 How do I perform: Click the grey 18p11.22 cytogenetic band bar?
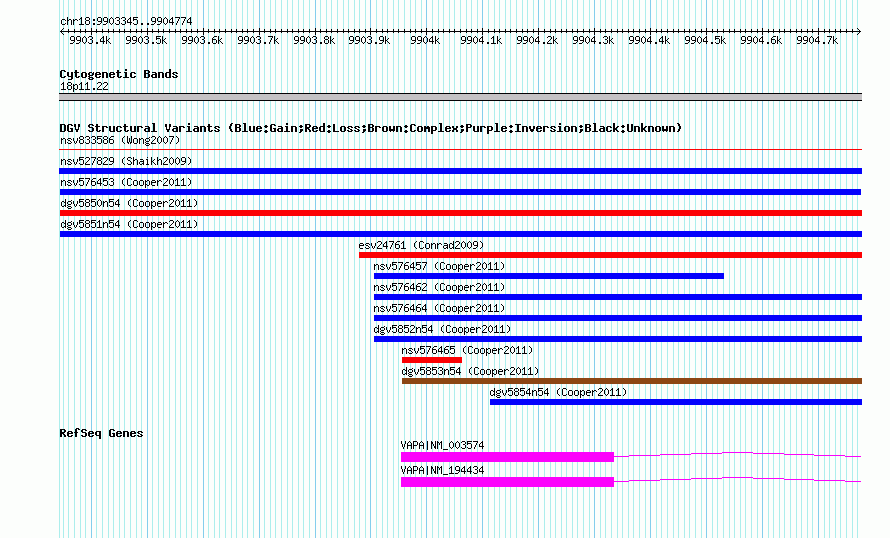click(460, 97)
